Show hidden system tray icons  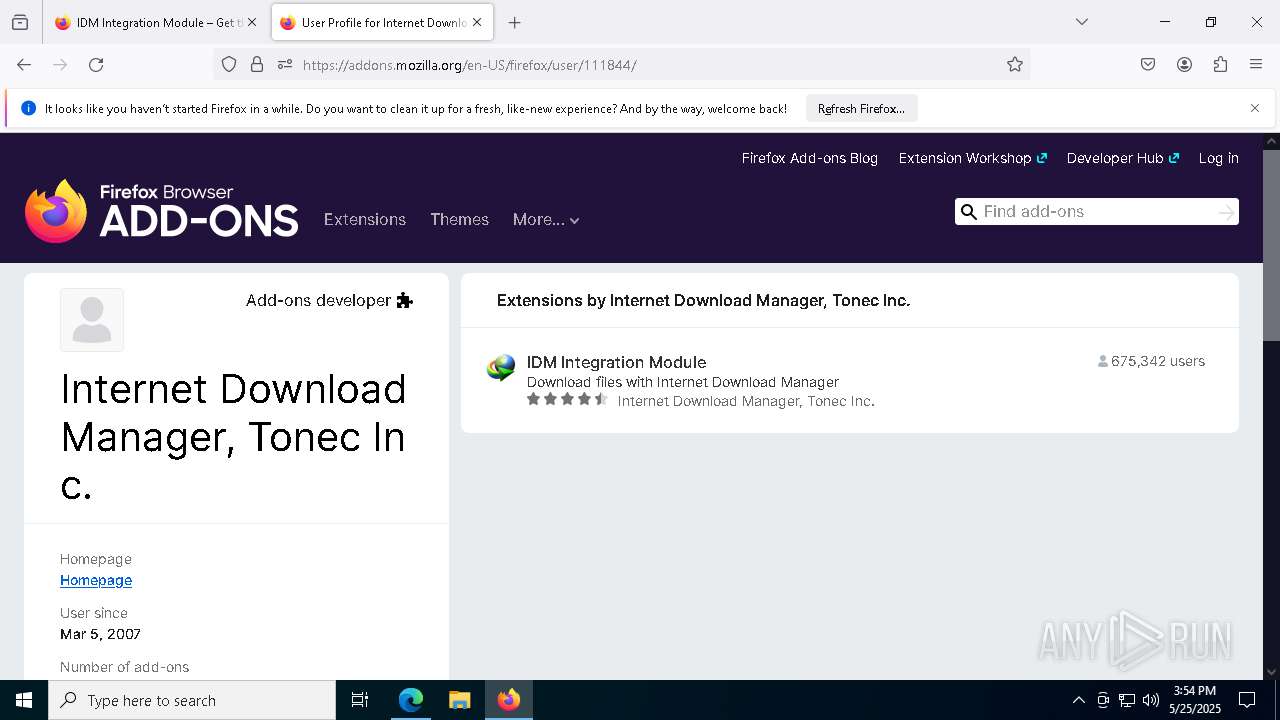tap(1078, 700)
